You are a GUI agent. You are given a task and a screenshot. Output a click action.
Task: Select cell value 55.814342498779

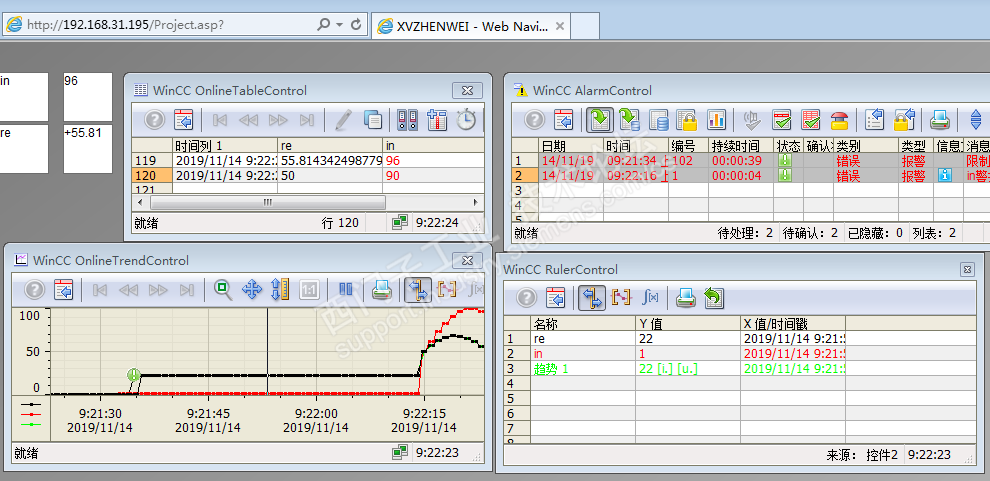point(330,160)
